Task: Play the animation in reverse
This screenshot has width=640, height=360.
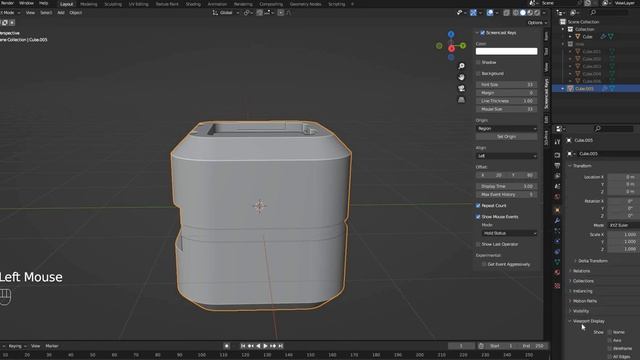Action: (x=258, y=346)
